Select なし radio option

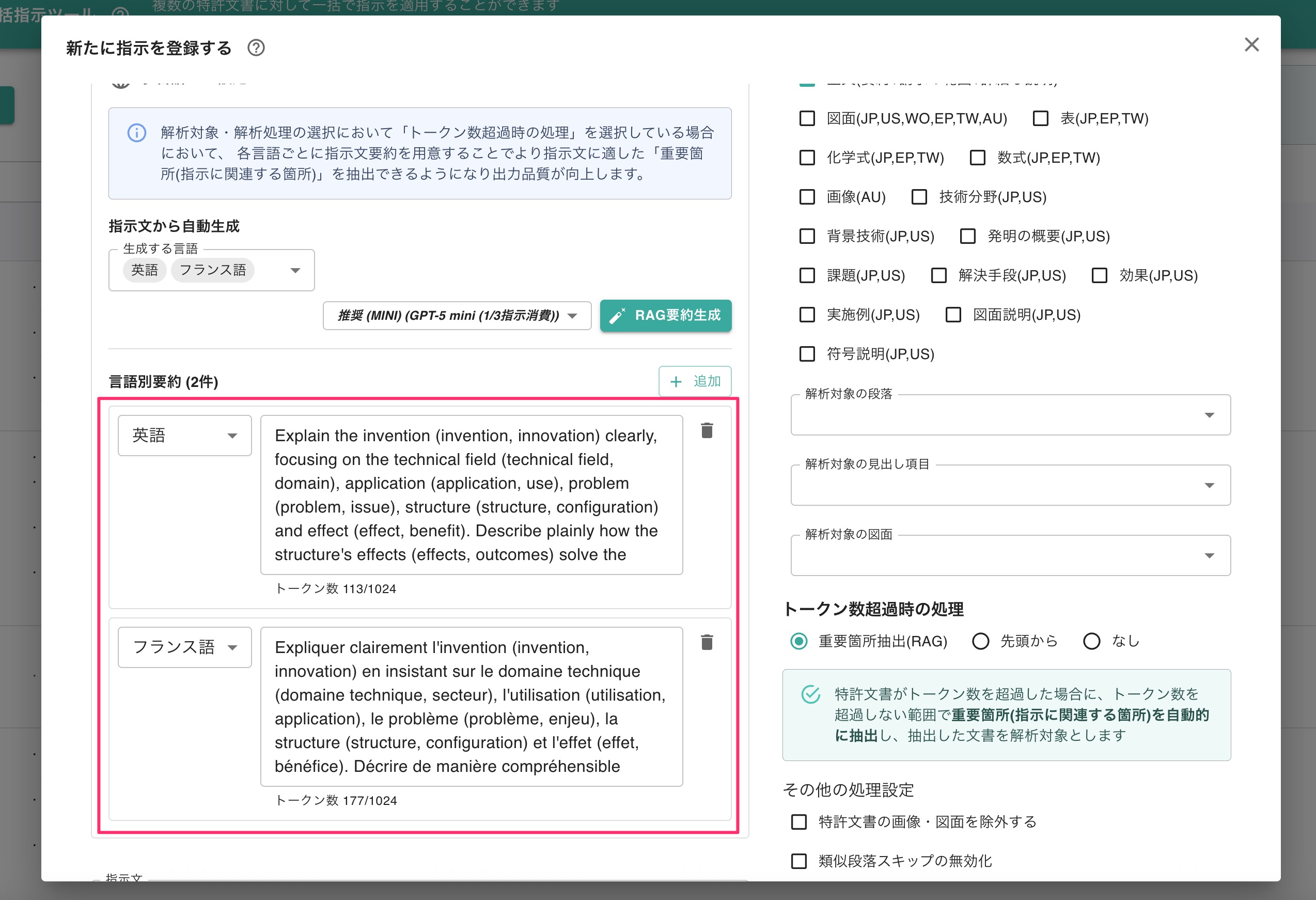tap(1091, 641)
